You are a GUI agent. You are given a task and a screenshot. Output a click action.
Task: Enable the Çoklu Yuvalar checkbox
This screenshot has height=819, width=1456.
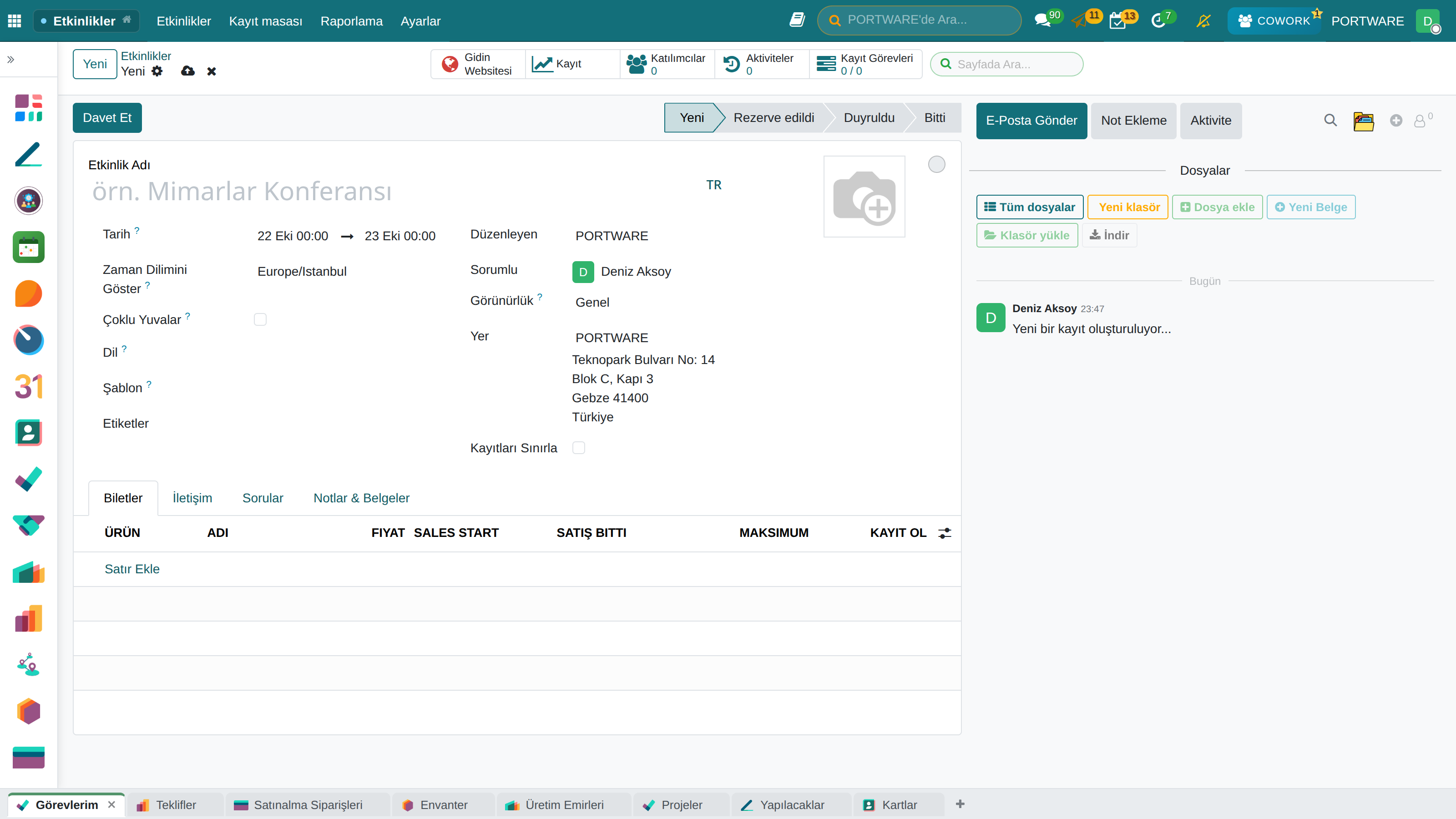tap(260, 319)
